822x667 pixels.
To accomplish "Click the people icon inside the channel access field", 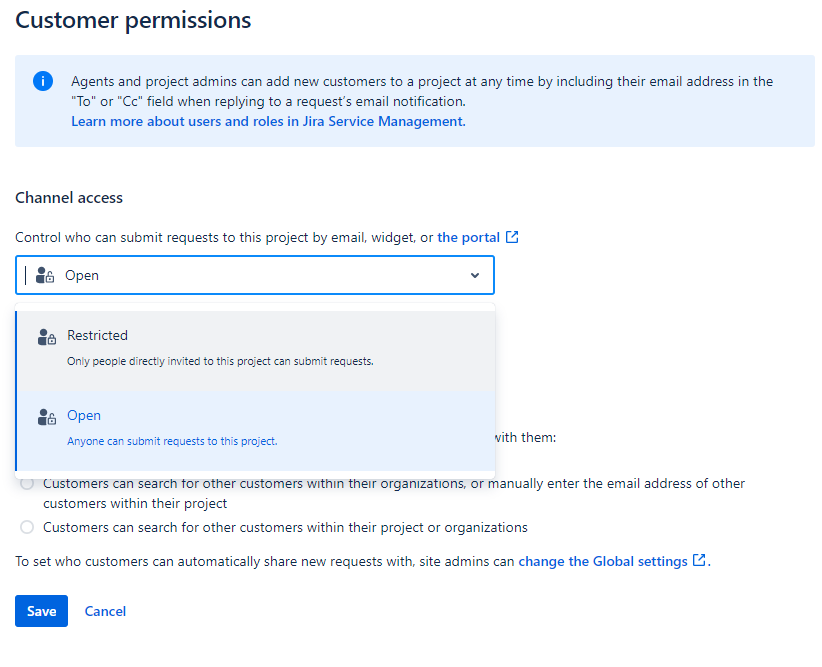I will coord(44,274).
